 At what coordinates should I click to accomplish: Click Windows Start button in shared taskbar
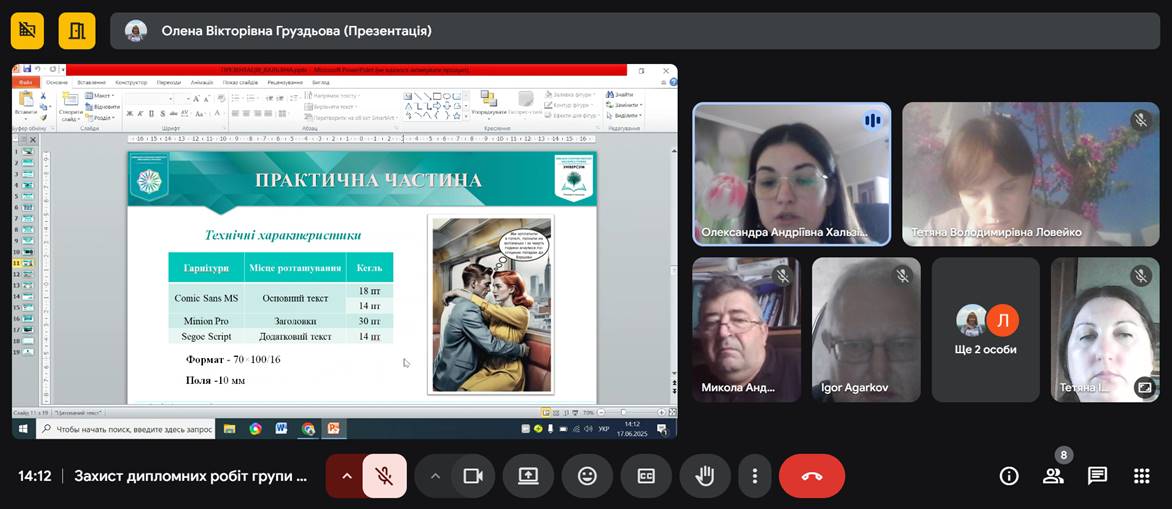23,429
